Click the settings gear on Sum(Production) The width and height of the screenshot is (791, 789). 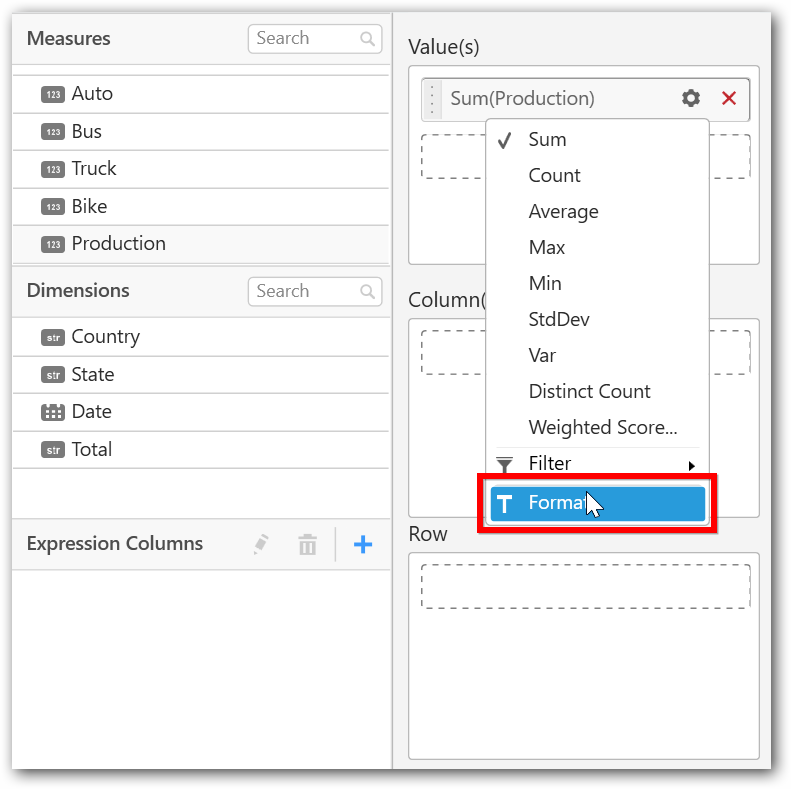tap(691, 98)
